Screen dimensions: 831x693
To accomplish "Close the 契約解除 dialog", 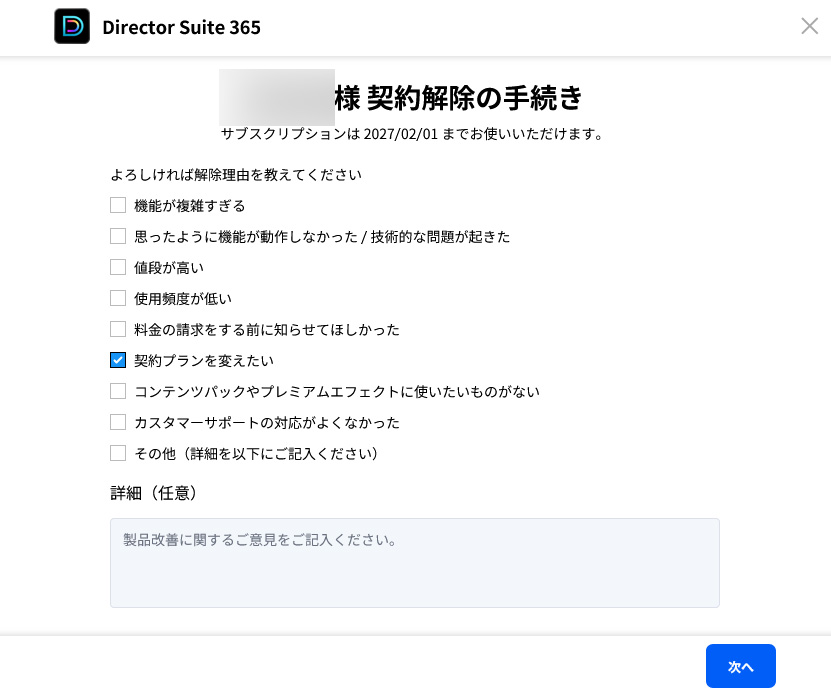I will [x=809, y=26].
